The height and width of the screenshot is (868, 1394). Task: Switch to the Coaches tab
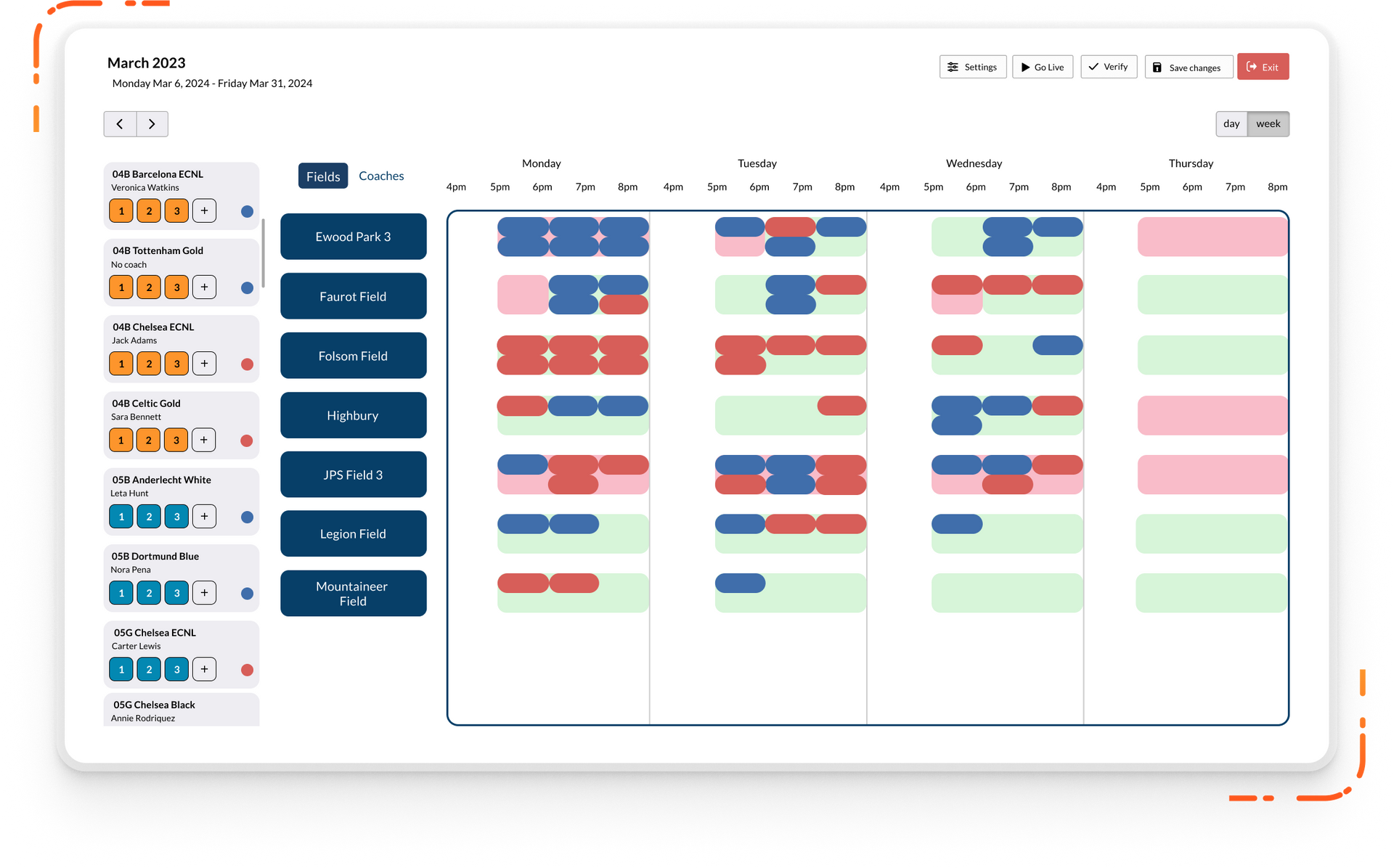382,175
